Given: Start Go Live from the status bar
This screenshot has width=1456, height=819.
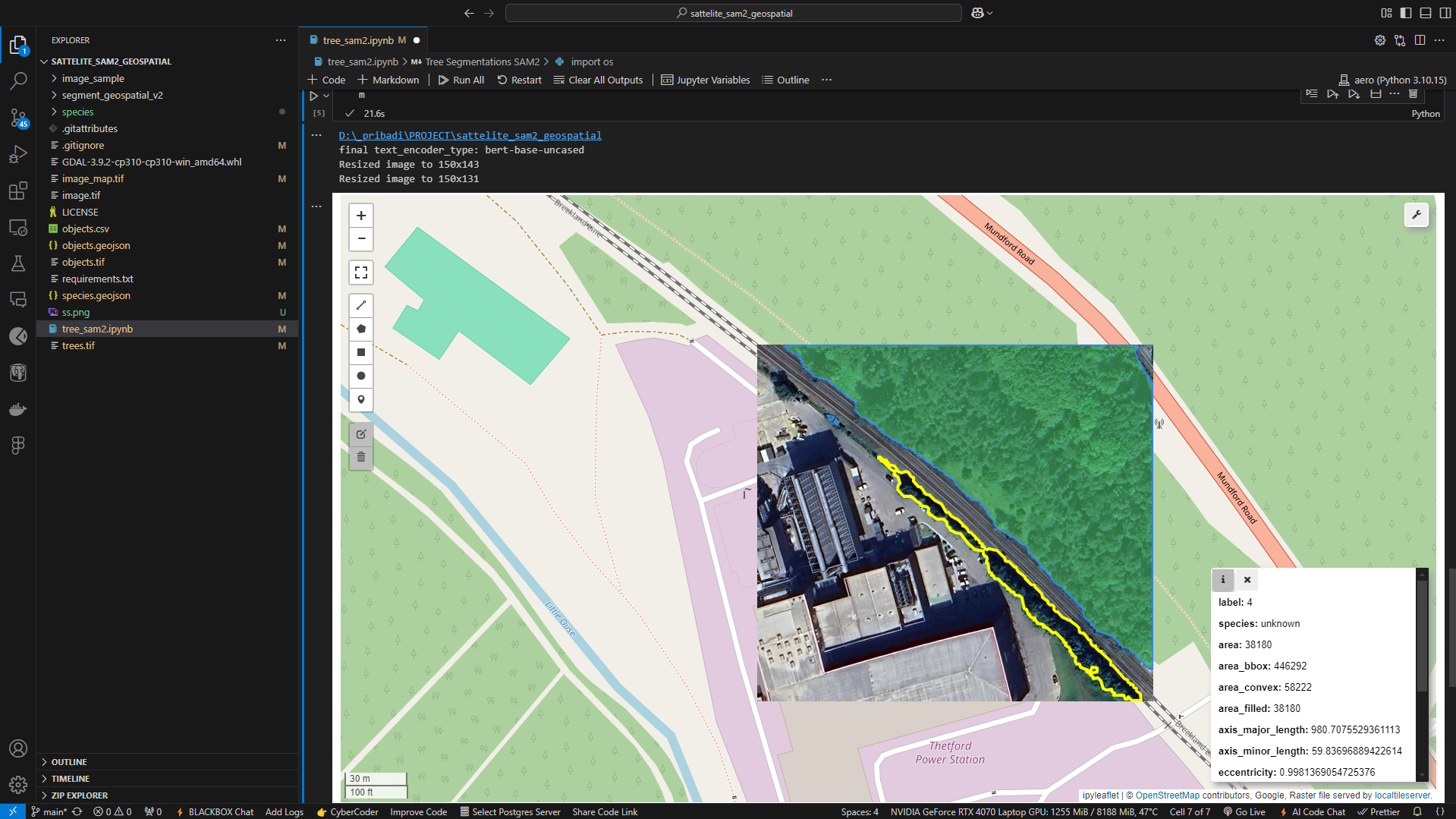Looking at the screenshot, I should 1244,811.
